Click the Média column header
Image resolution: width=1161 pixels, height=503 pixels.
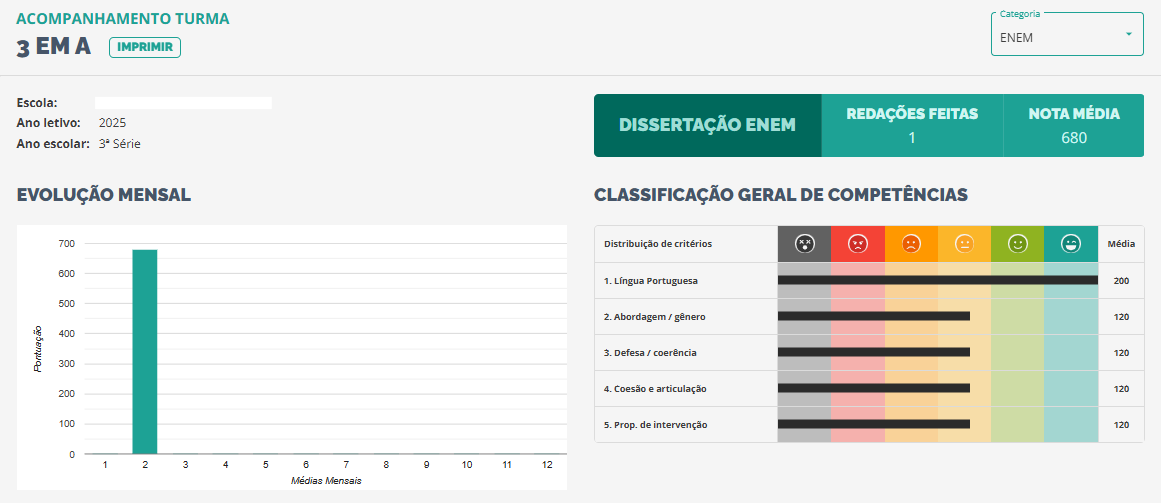(x=1121, y=244)
